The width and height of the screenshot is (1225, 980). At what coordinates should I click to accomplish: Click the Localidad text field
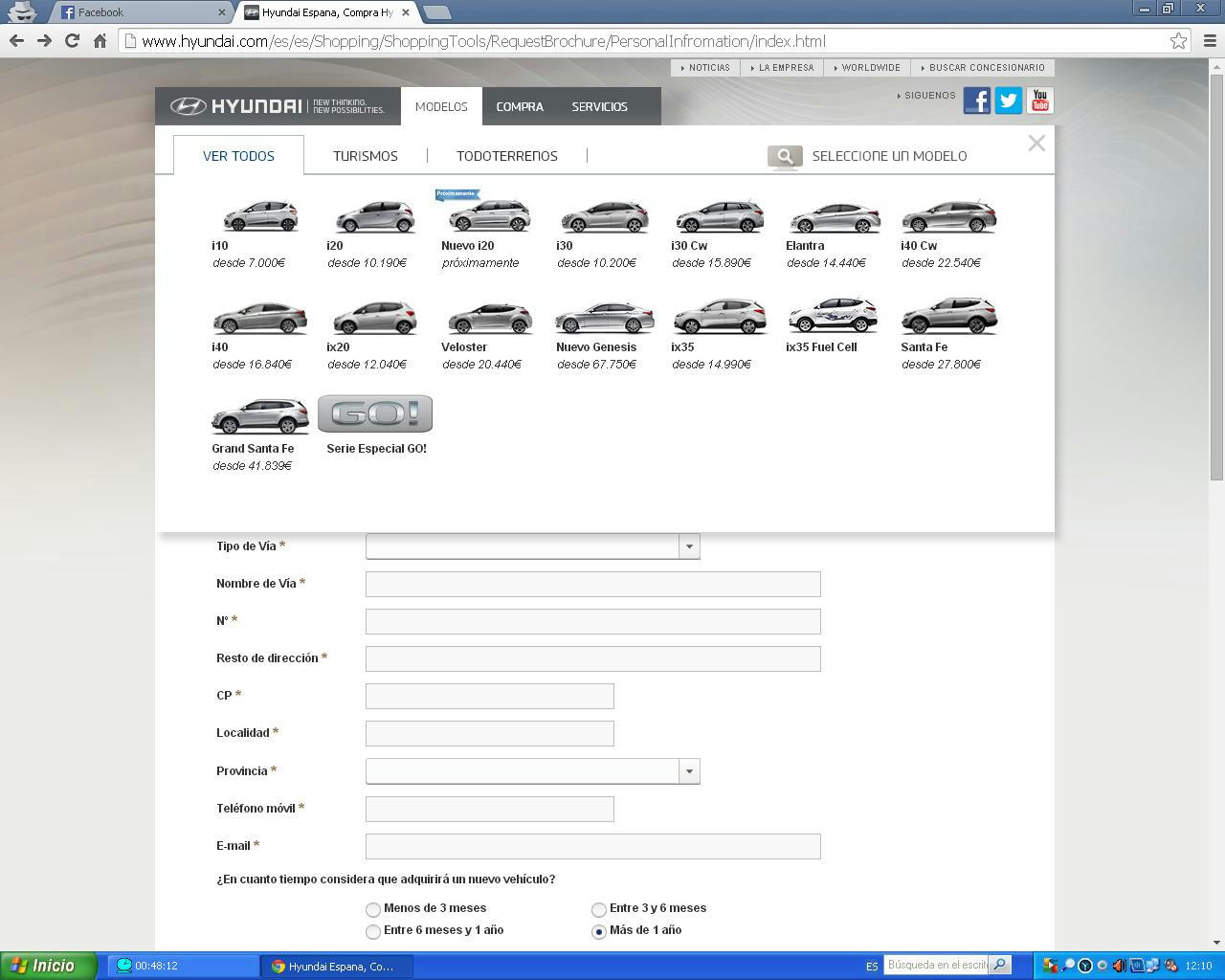(490, 733)
